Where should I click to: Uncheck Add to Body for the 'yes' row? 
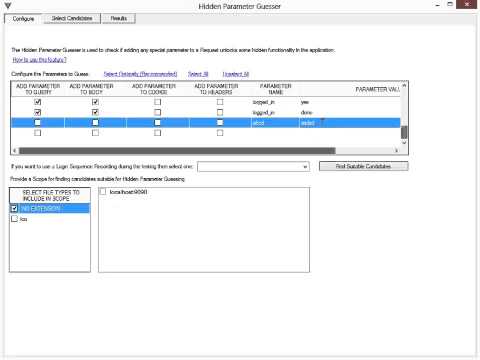[x=95, y=102]
